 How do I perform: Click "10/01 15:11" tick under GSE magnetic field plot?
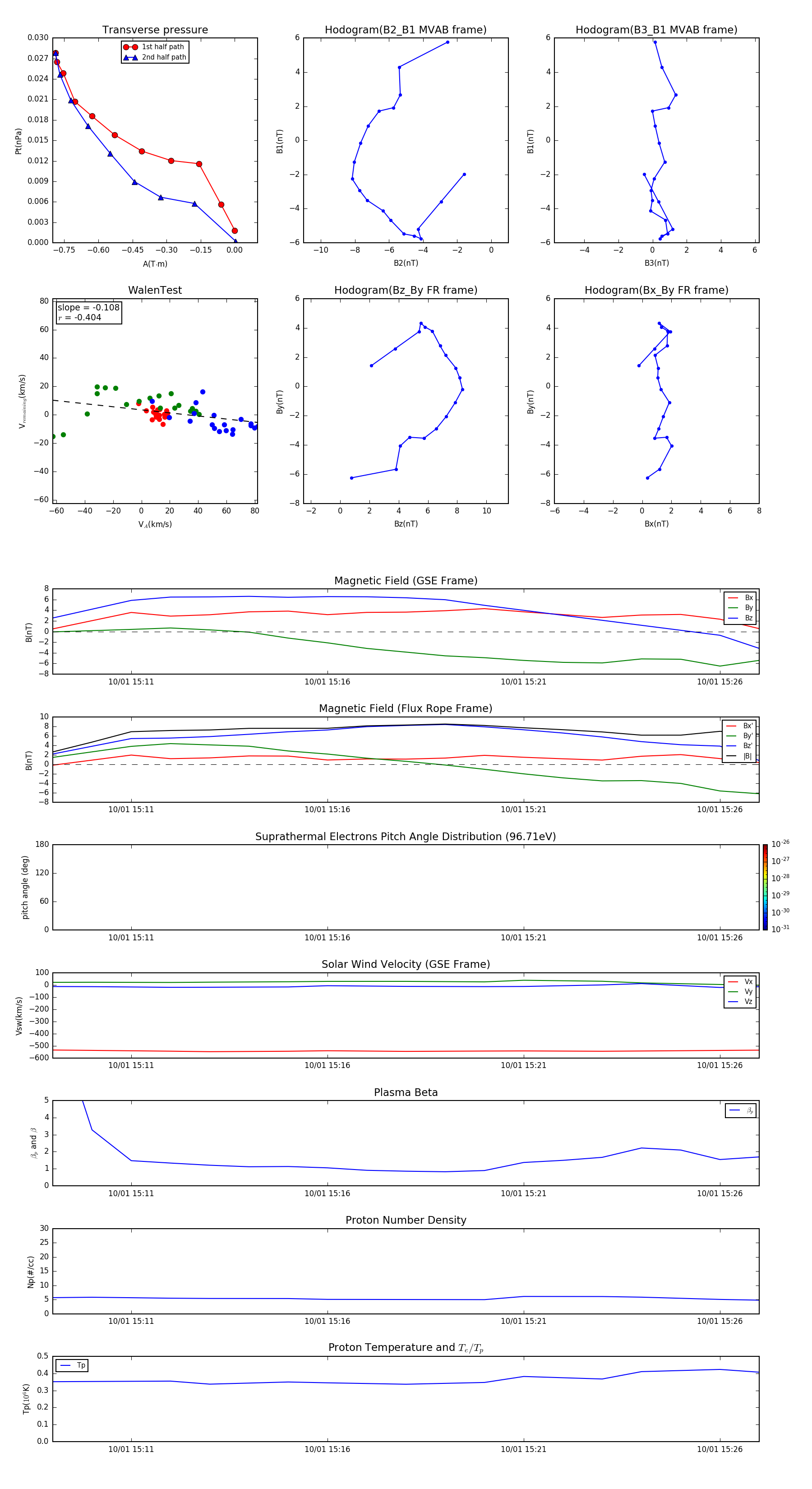tap(131, 681)
